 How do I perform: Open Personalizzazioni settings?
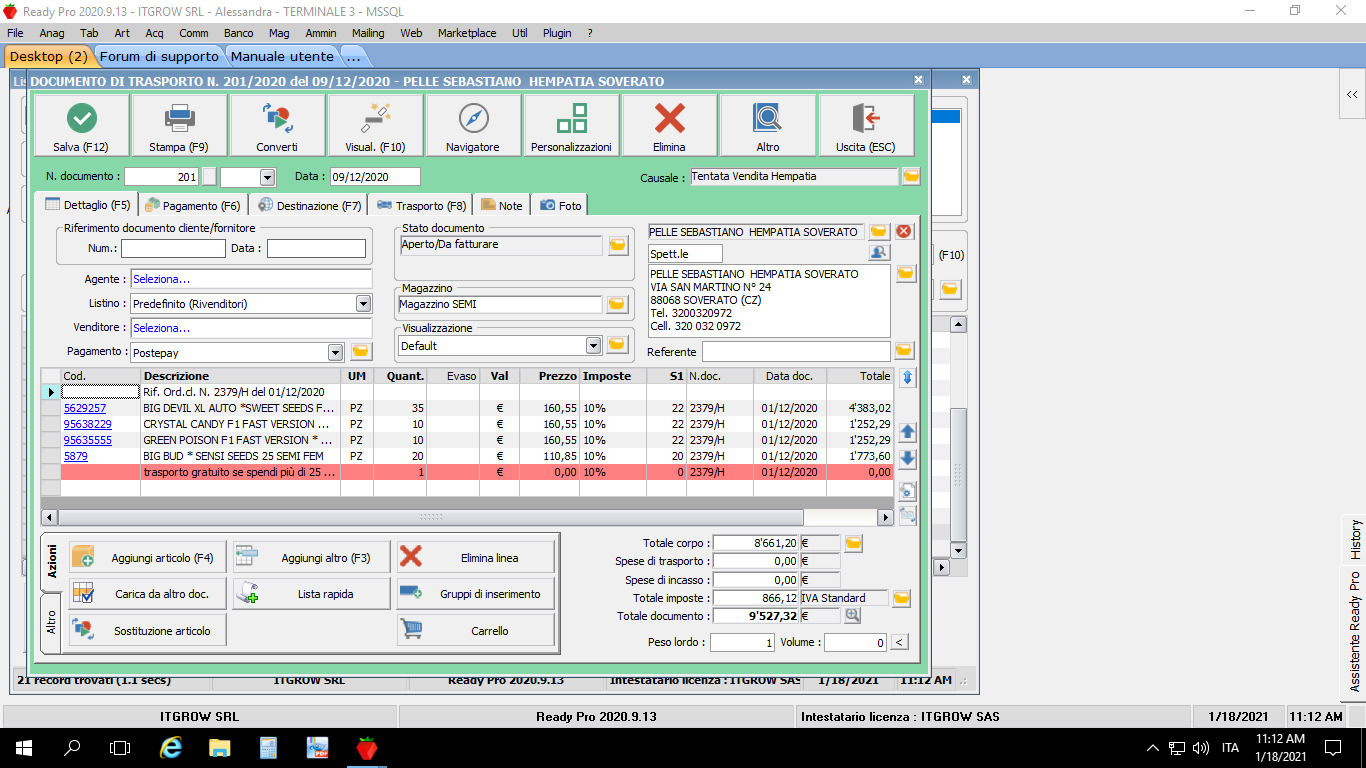click(571, 125)
